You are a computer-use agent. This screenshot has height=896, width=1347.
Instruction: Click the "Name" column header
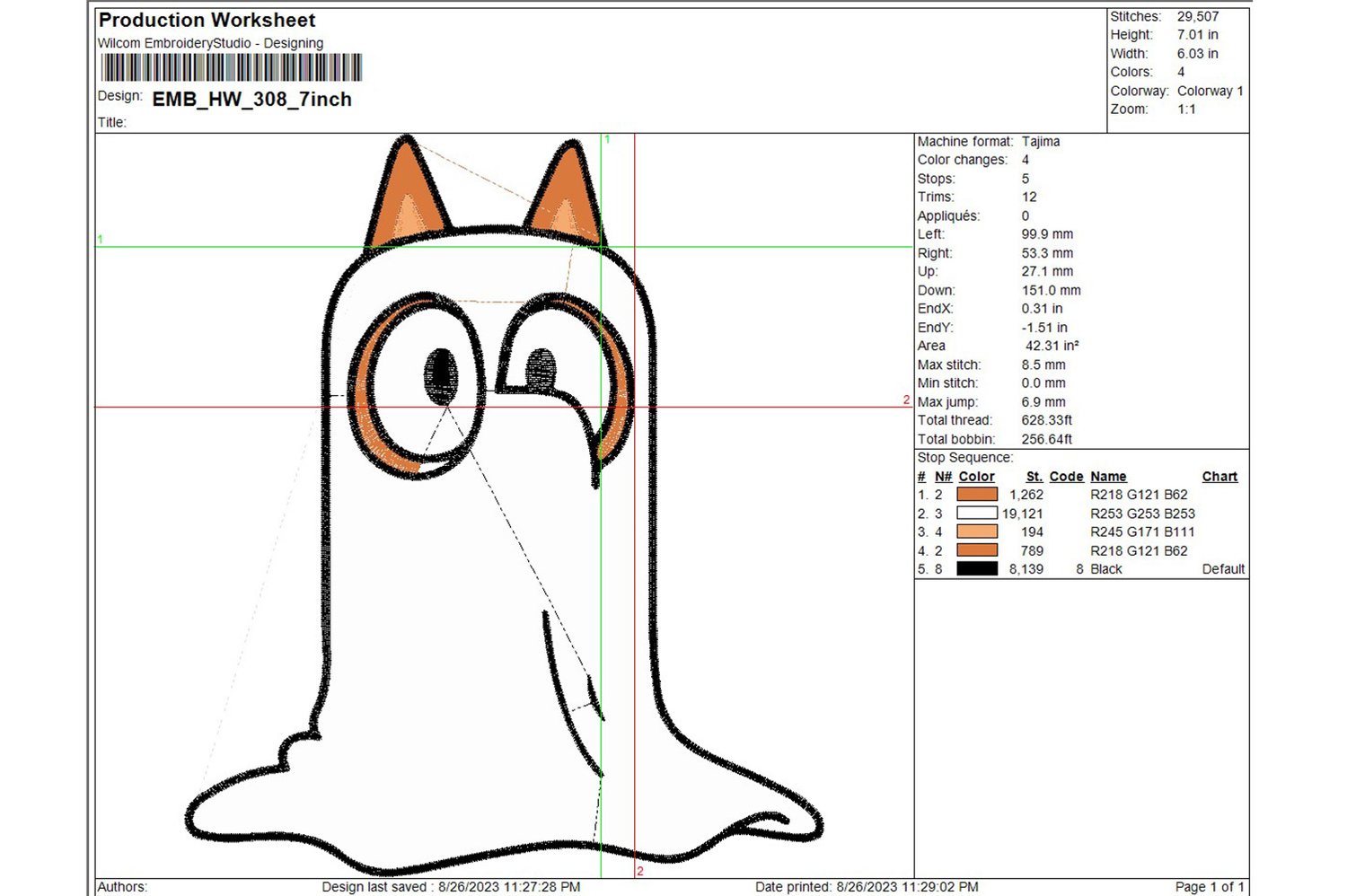tap(1108, 477)
